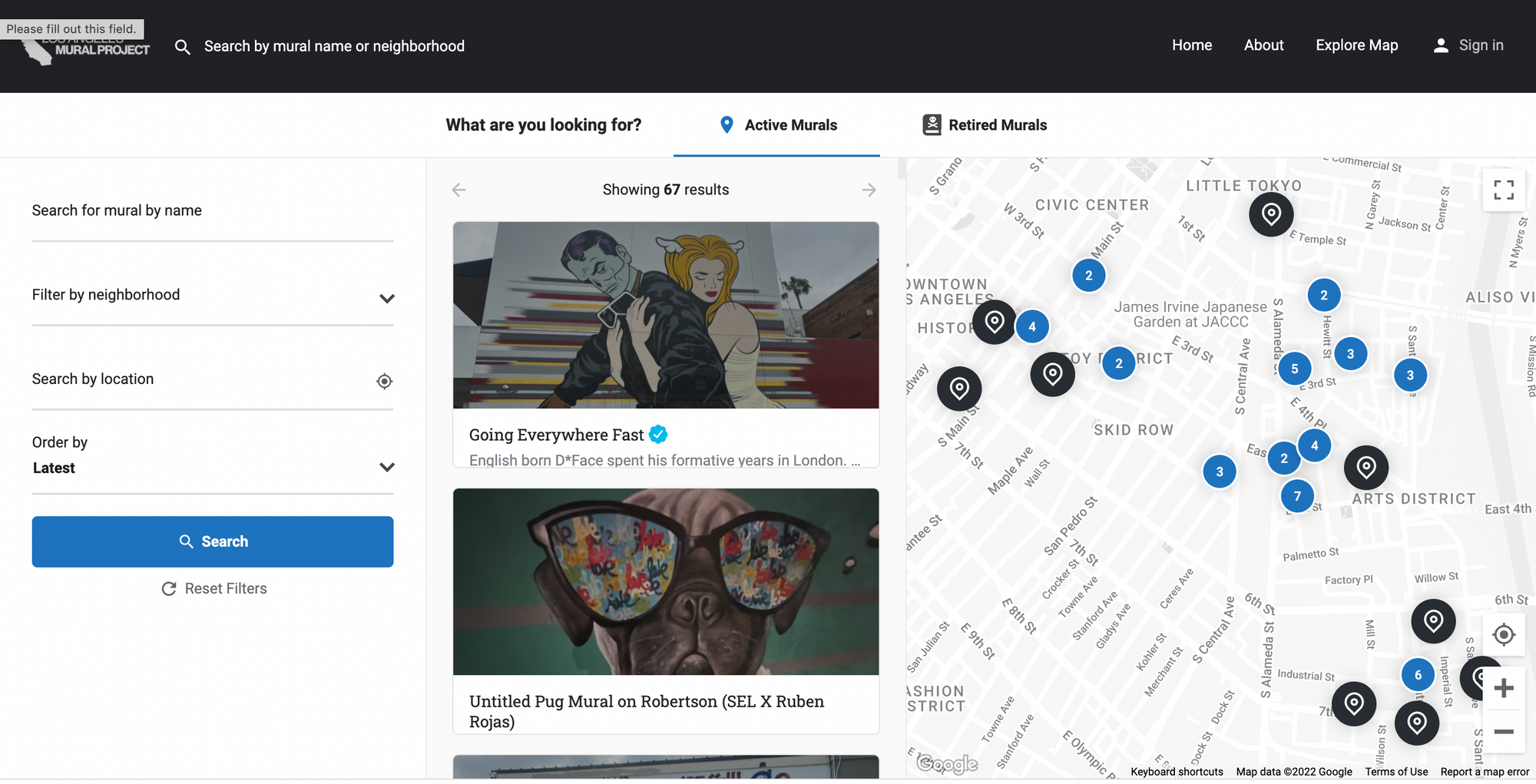Click the James Irvine Japanese Garden label

[1190, 314]
